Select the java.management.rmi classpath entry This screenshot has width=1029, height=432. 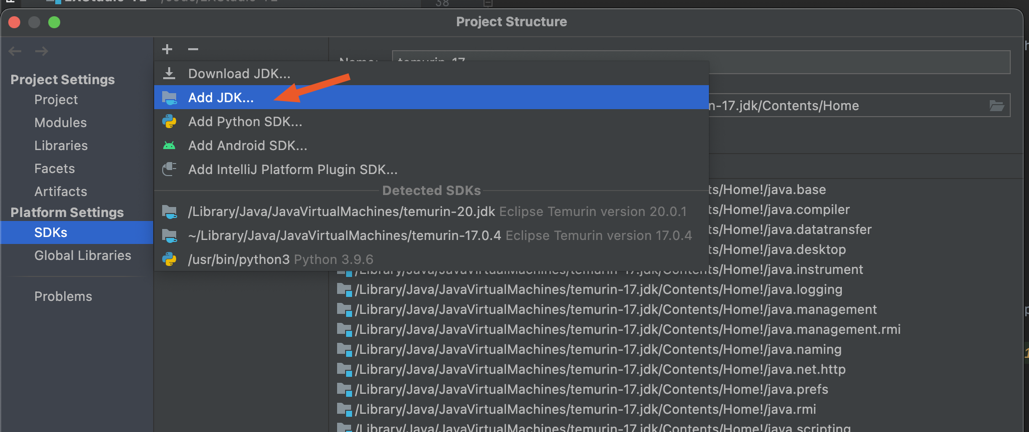click(x=618, y=330)
